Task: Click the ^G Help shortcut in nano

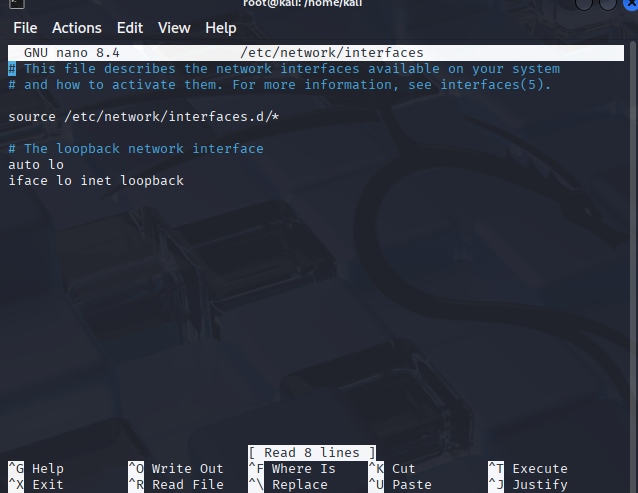Action: pos(36,468)
